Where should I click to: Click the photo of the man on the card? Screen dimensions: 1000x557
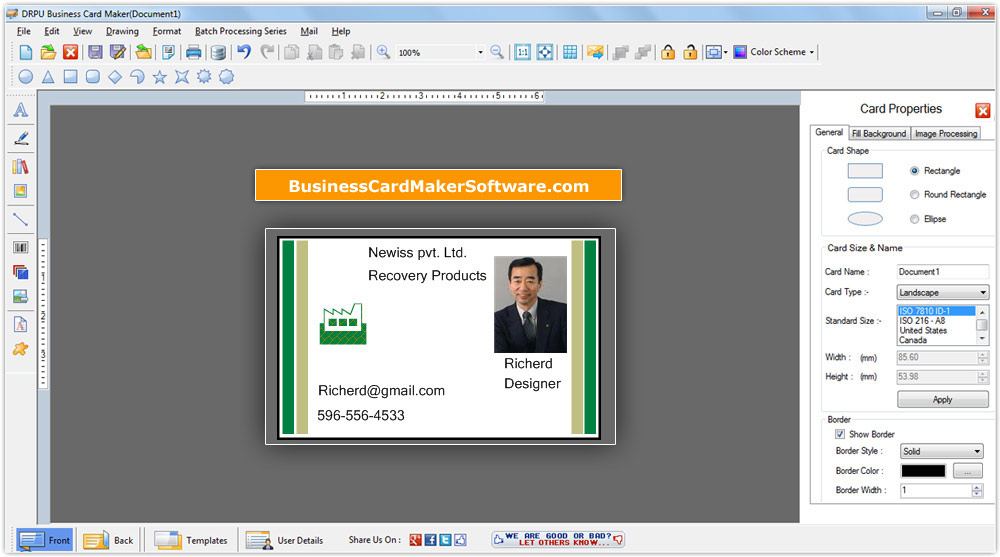coord(530,304)
